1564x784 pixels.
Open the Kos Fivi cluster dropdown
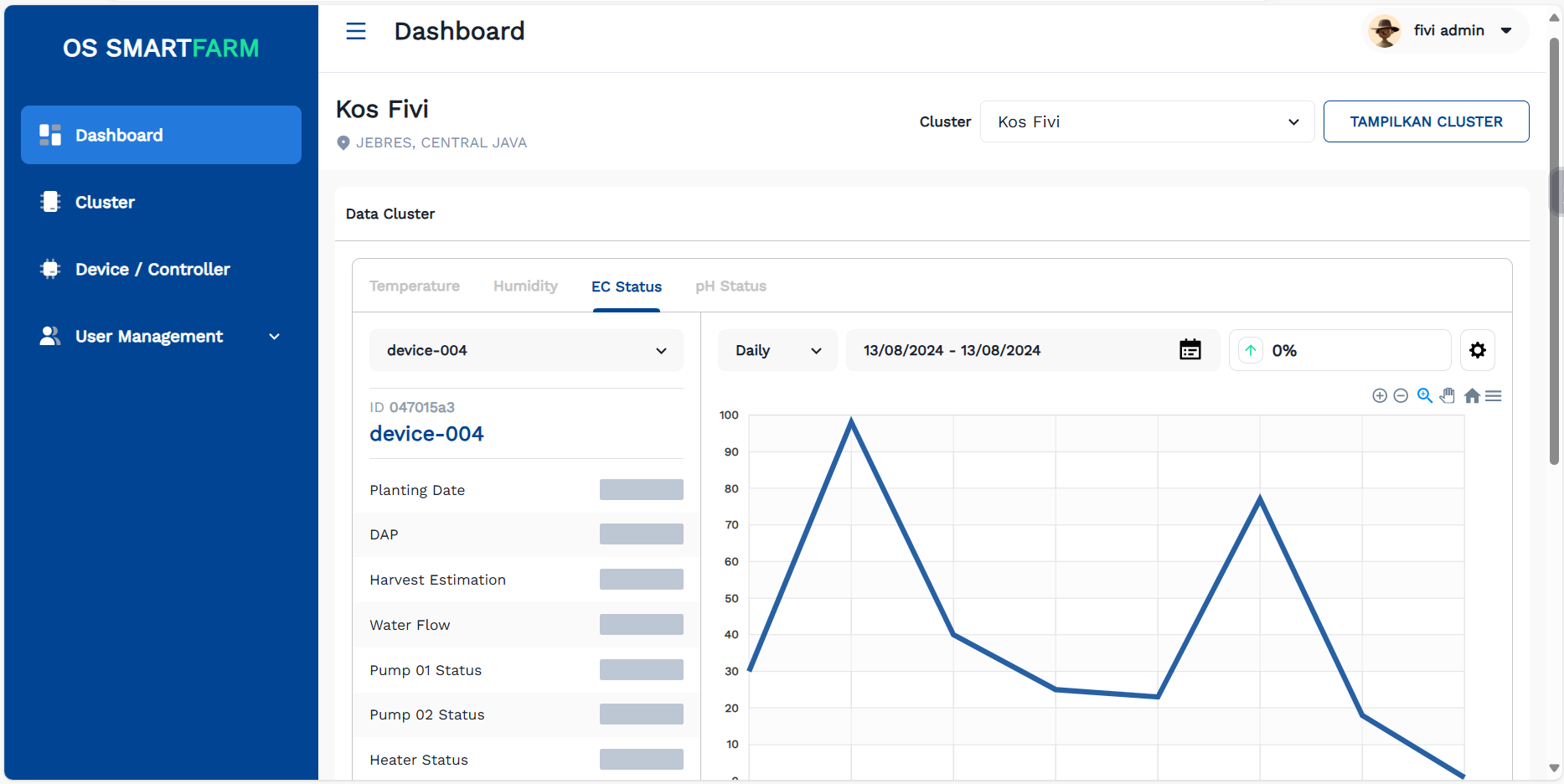pos(1146,122)
